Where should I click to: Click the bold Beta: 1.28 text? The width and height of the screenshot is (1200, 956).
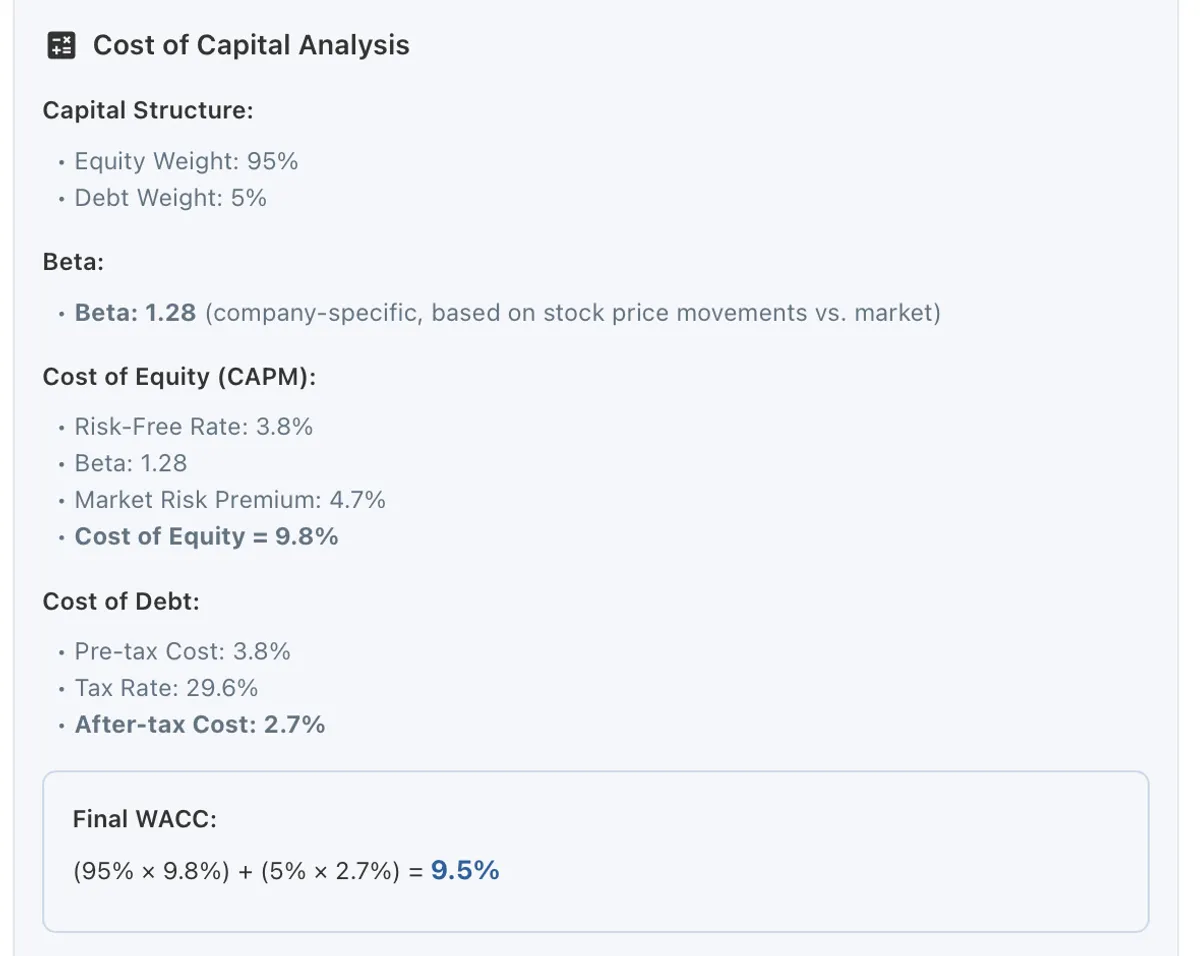point(135,313)
